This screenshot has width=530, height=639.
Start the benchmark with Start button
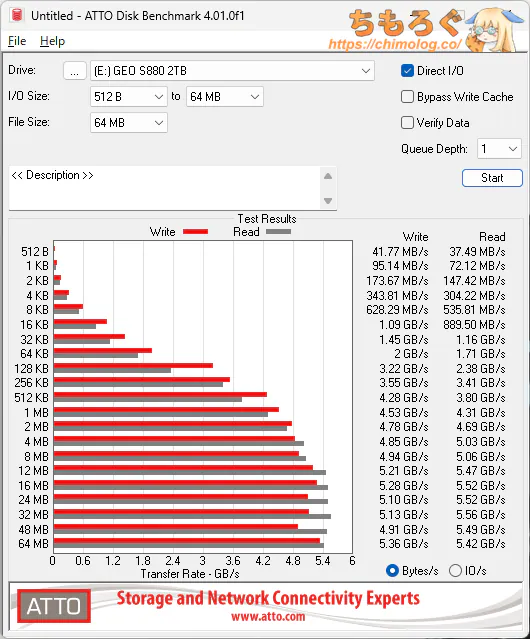(492, 178)
